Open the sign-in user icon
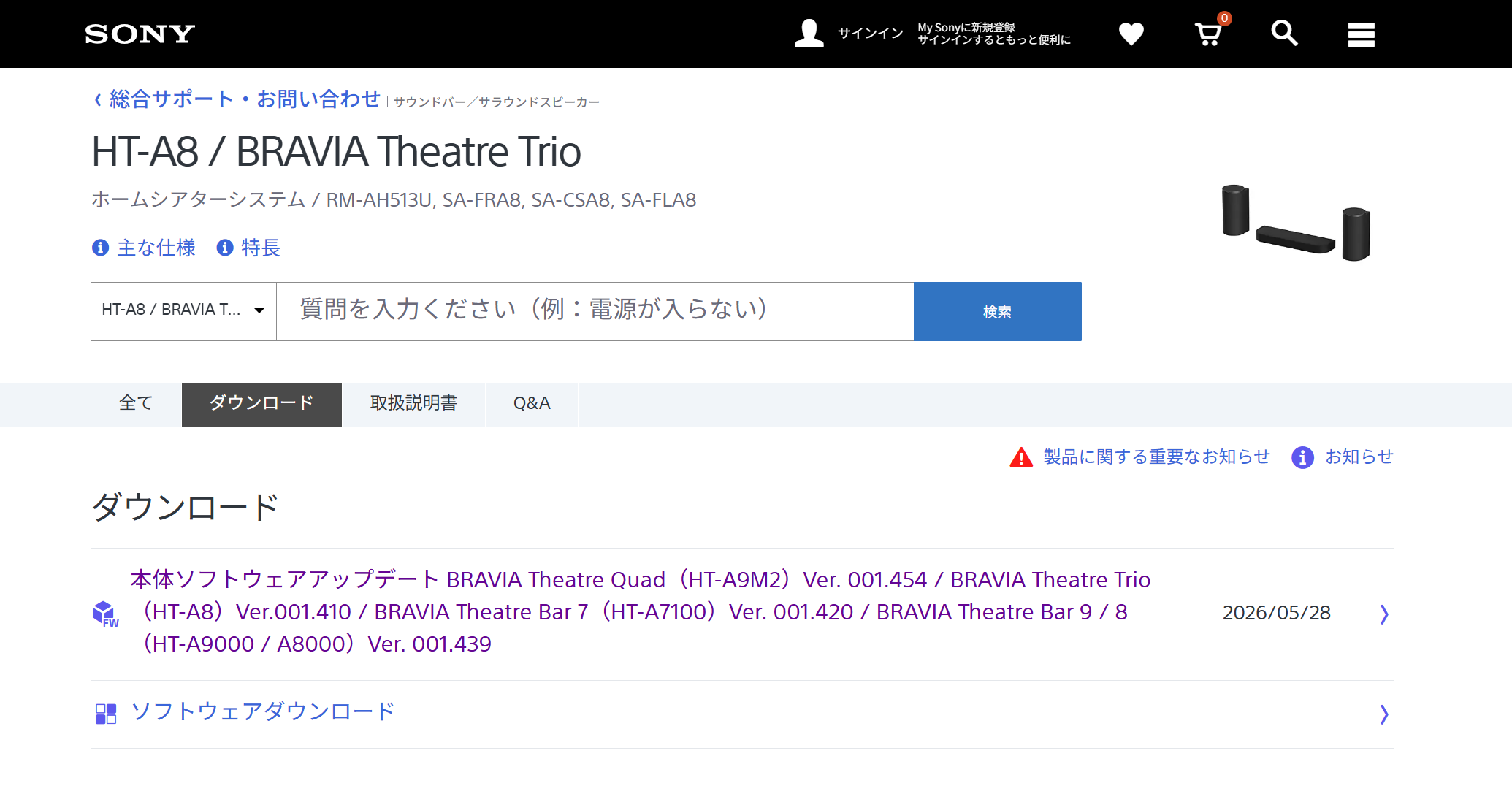1512x794 pixels. click(x=809, y=34)
